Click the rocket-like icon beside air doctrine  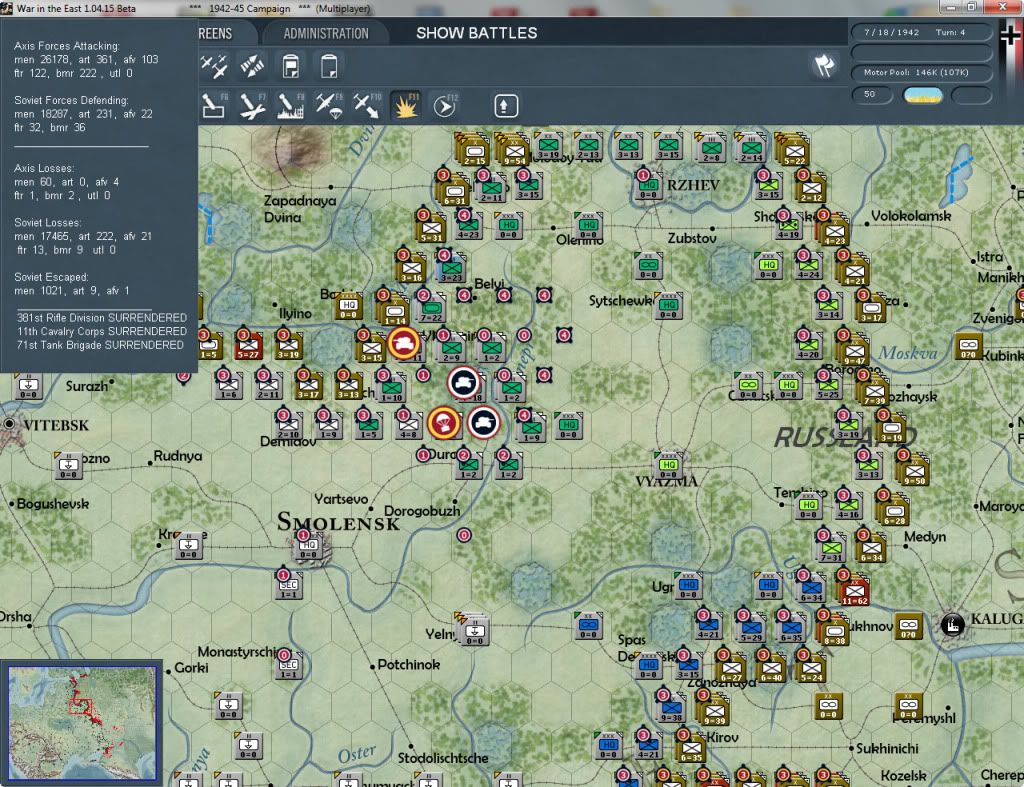252,66
